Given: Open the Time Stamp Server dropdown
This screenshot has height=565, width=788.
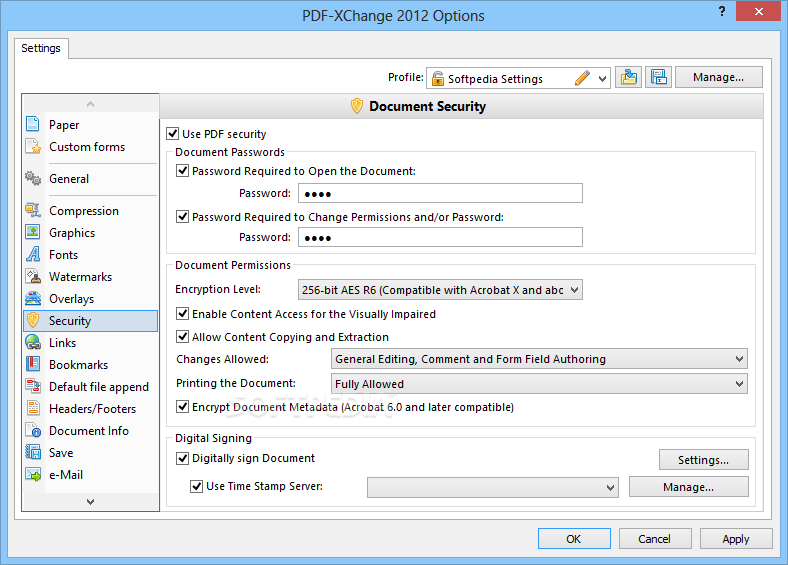Looking at the screenshot, I should (x=492, y=487).
